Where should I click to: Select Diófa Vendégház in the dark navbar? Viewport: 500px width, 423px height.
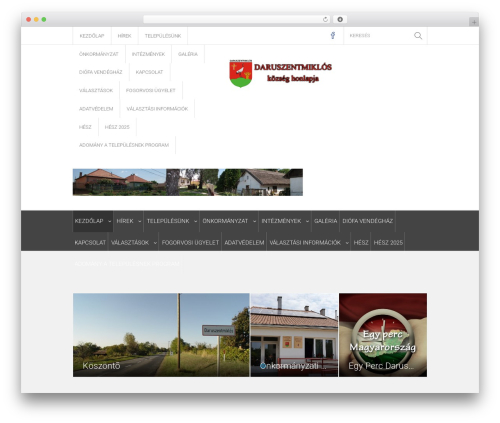coord(367,221)
